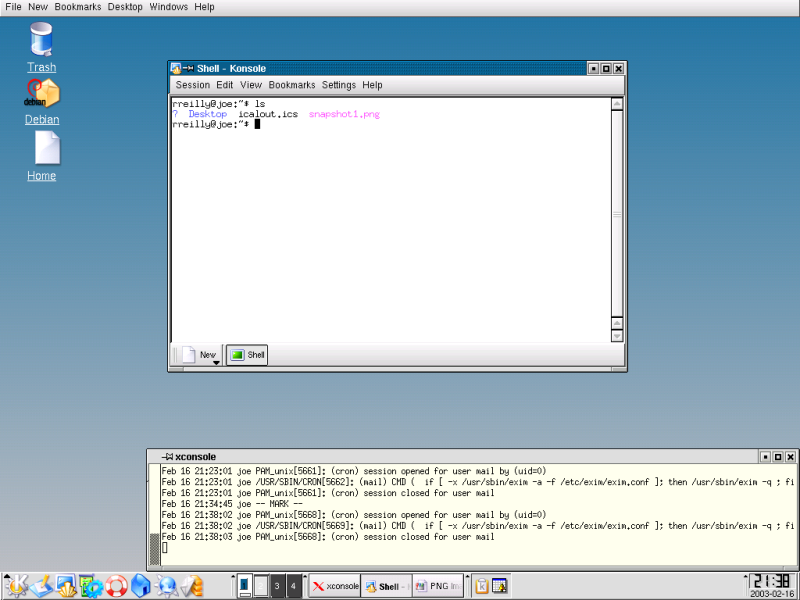Open Help via the life-ring panel icon
This screenshot has height=600, width=800.
(116, 585)
